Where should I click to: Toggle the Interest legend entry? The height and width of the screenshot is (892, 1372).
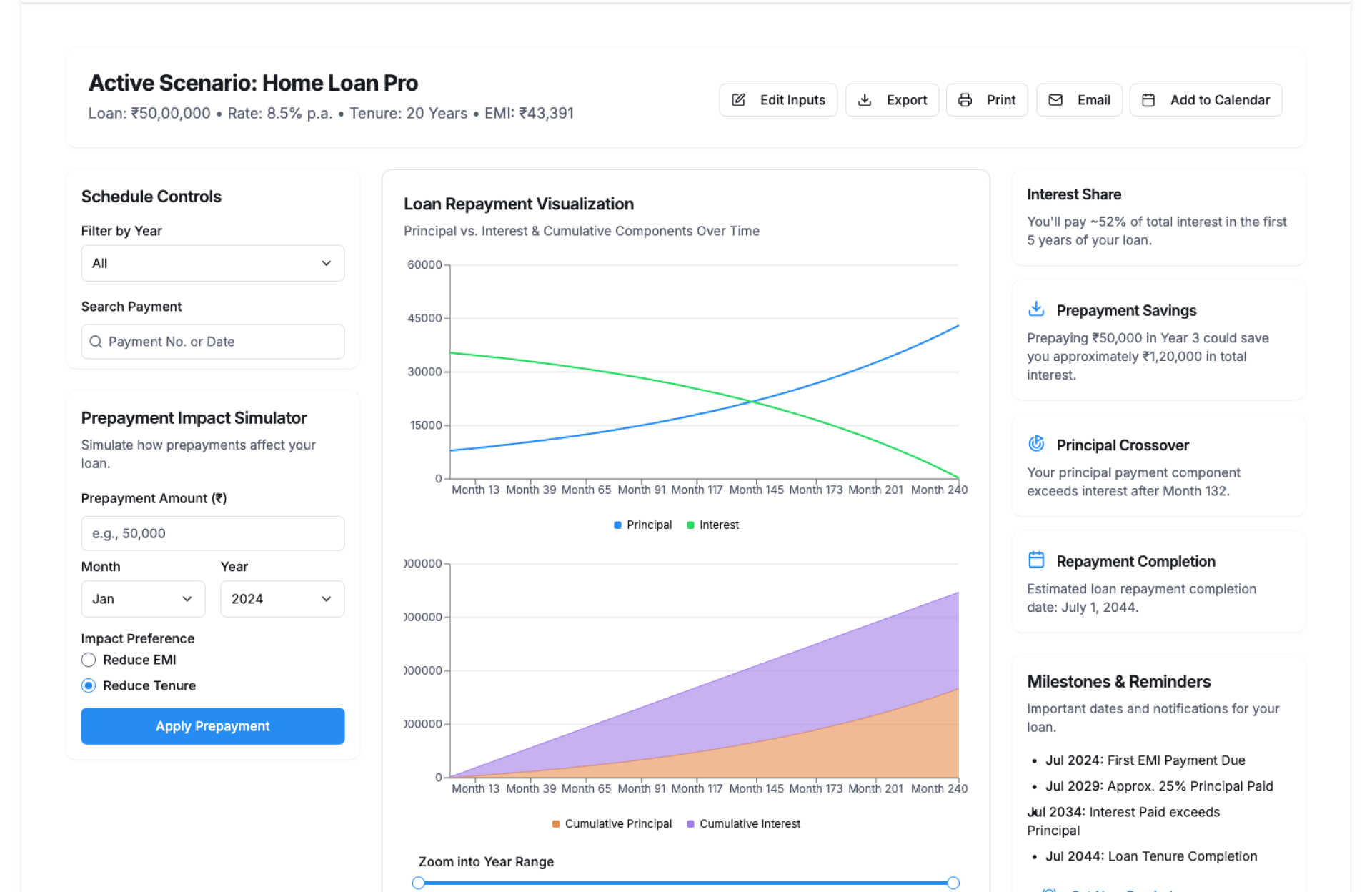(x=712, y=525)
